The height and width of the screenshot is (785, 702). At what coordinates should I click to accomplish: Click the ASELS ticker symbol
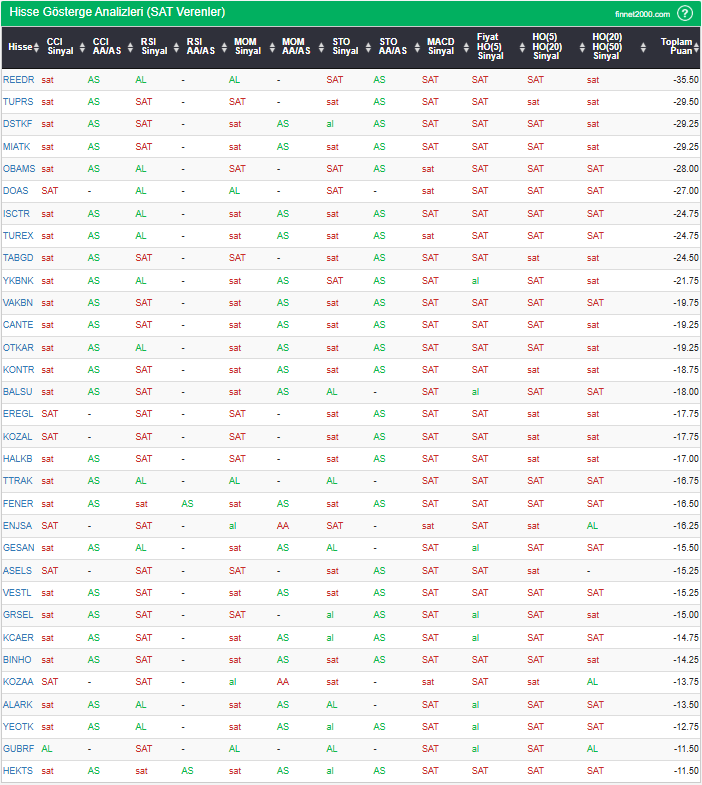click(x=18, y=570)
